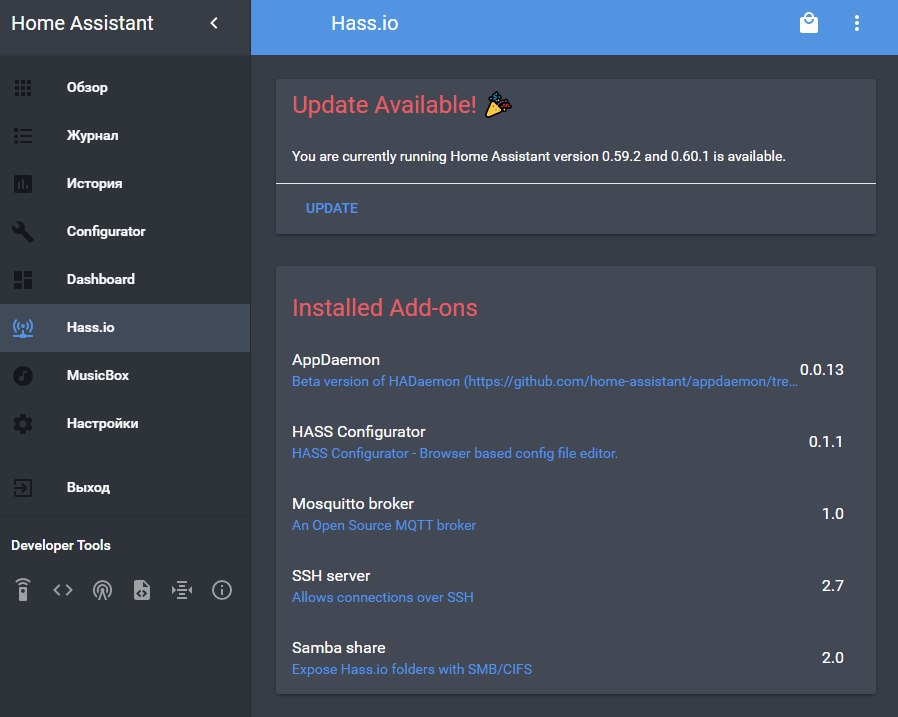Collapse the sidebar with the chevron arrow
The width and height of the screenshot is (898, 717).
[x=214, y=23]
